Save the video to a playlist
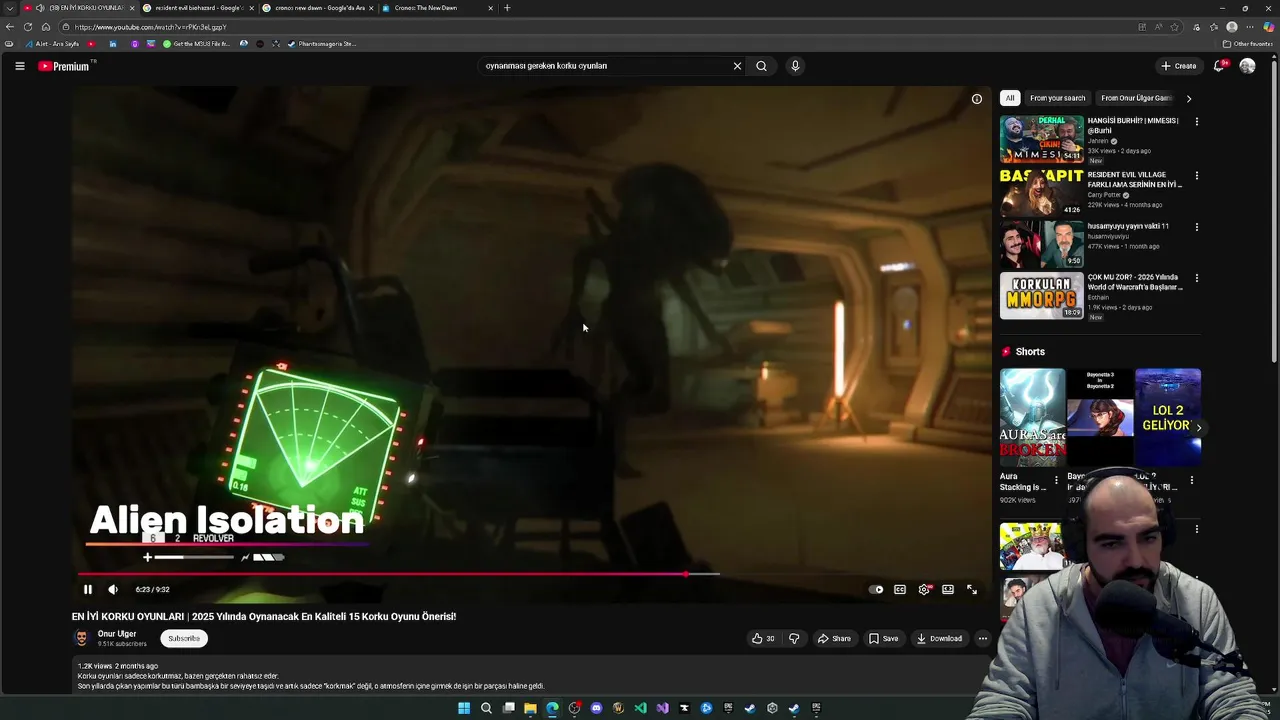 click(883, 639)
